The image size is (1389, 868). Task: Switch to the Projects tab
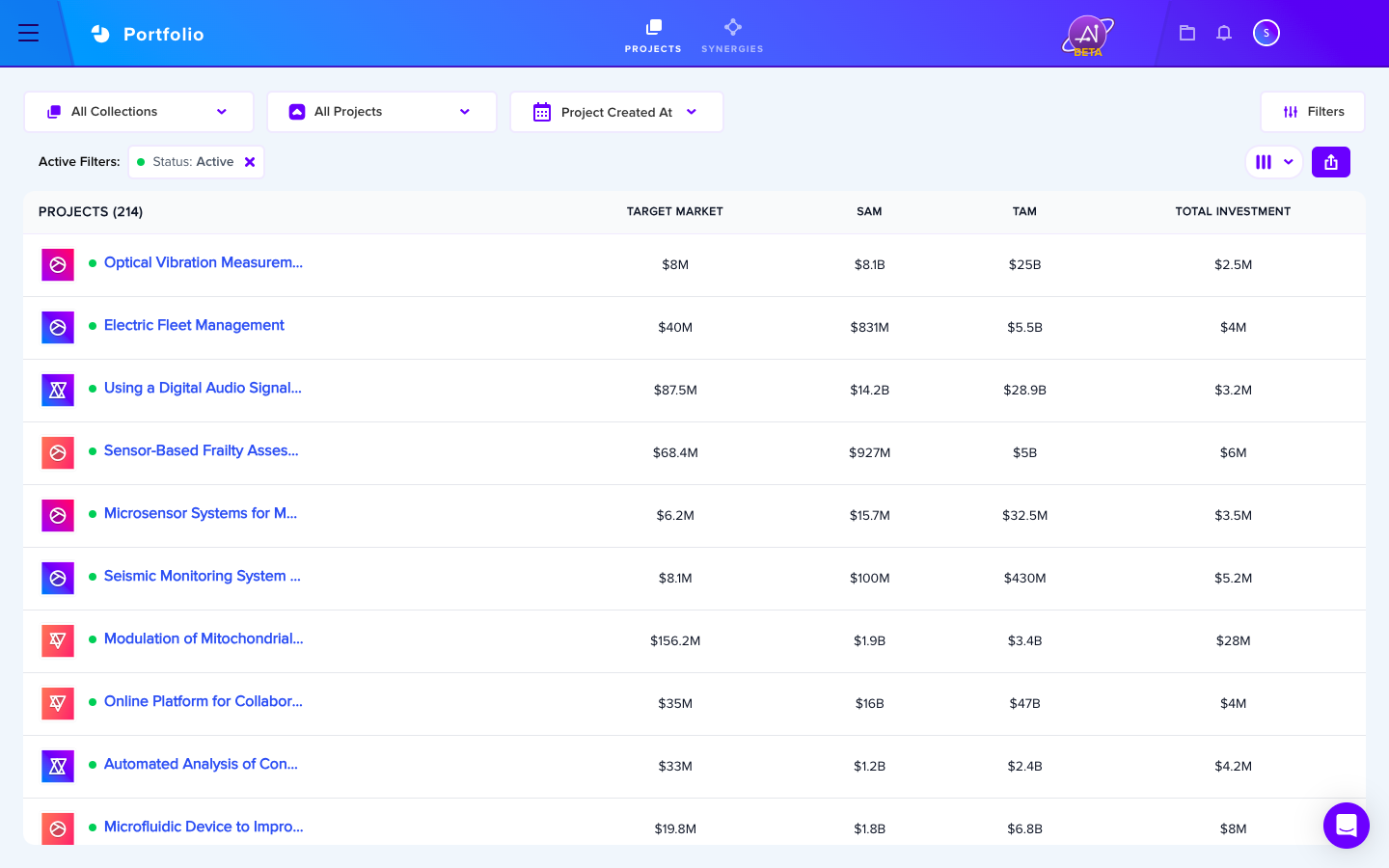click(x=653, y=35)
